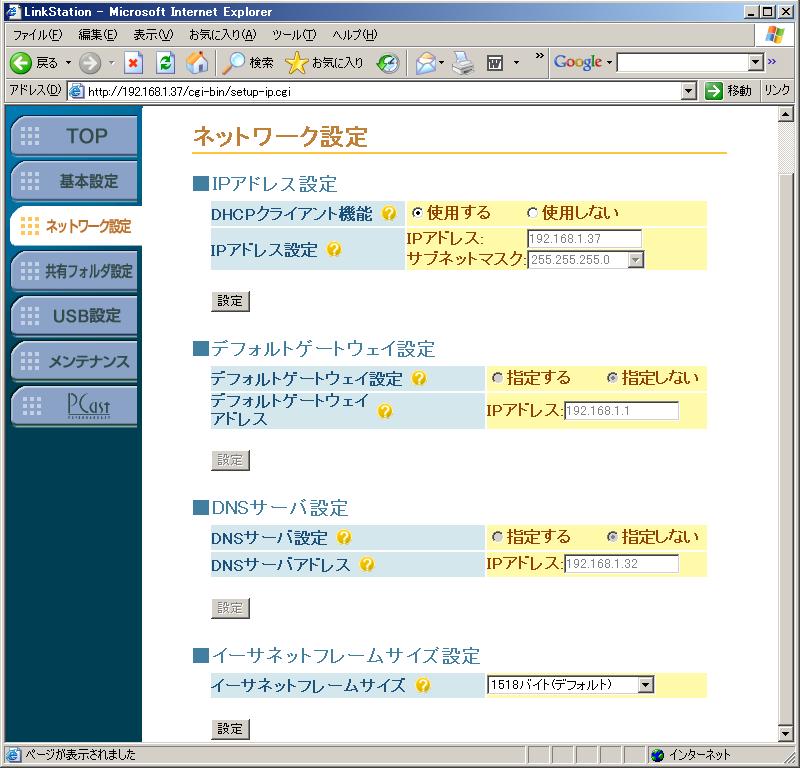This screenshot has height=768, width=800.
Task: Click help icon beside デフォルトゲートウェイ設定 row
Action: coord(418,378)
